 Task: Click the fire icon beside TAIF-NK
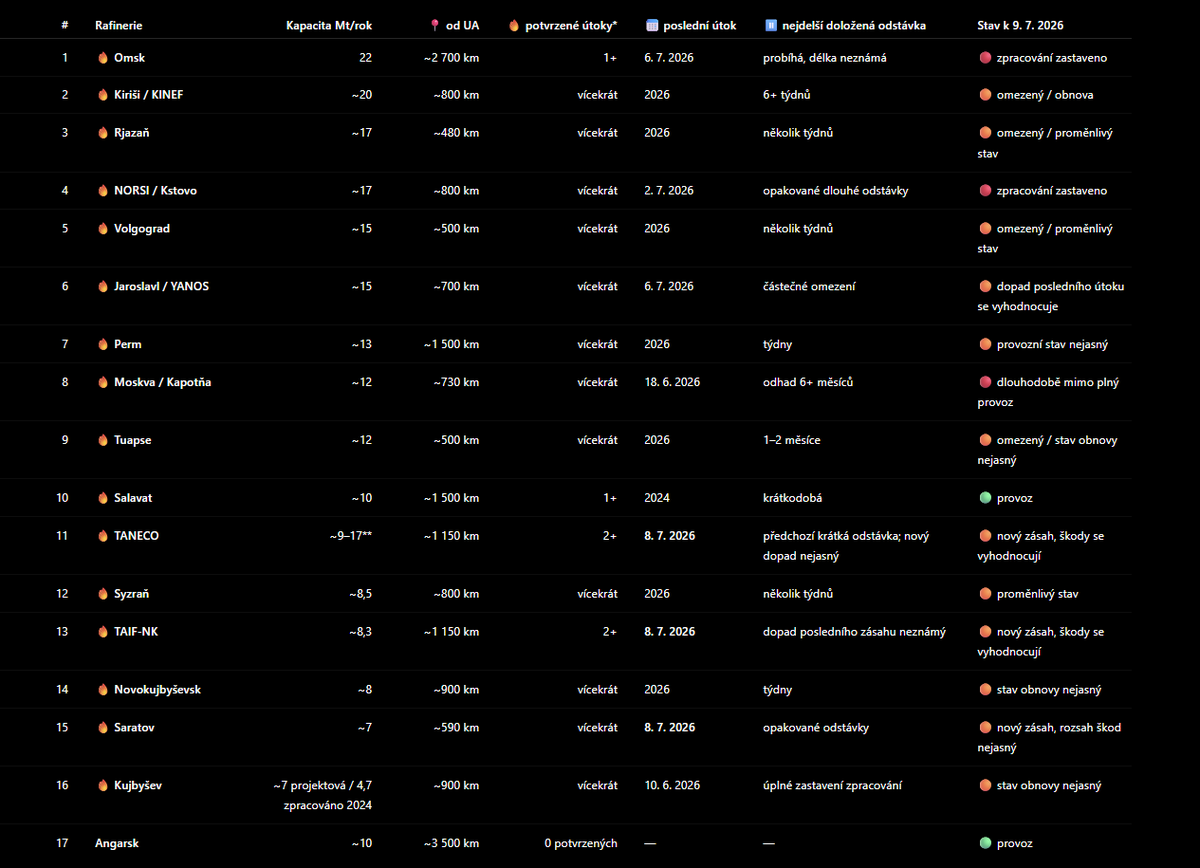click(x=102, y=632)
